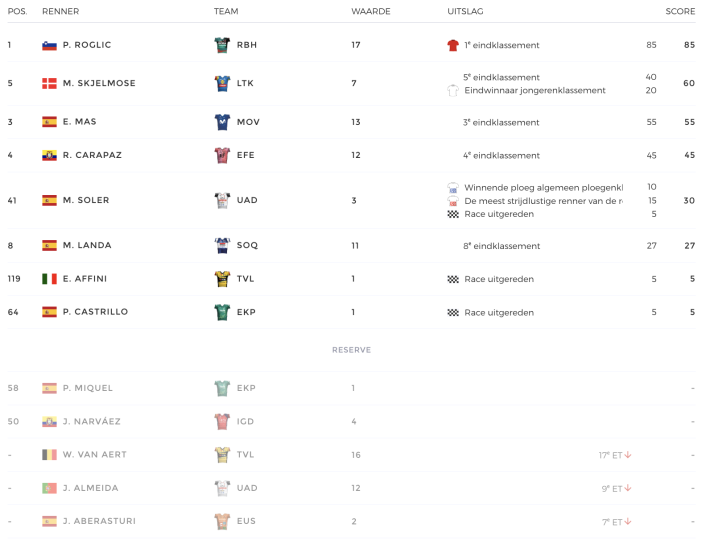
Task: Click the checkered flag icon in M. Soler row
Action: pos(453,214)
